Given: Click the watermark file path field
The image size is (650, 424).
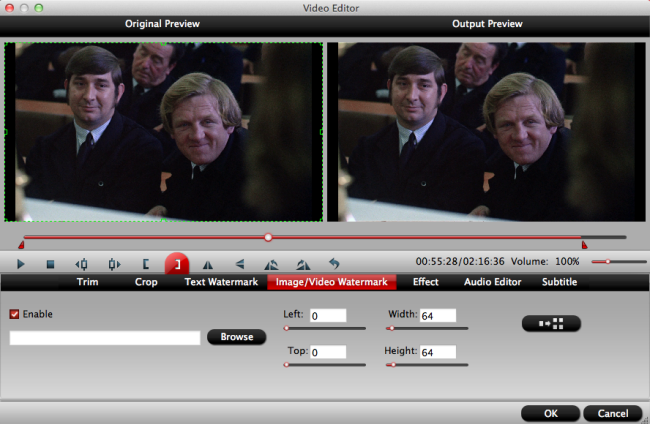Looking at the screenshot, I should point(105,338).
